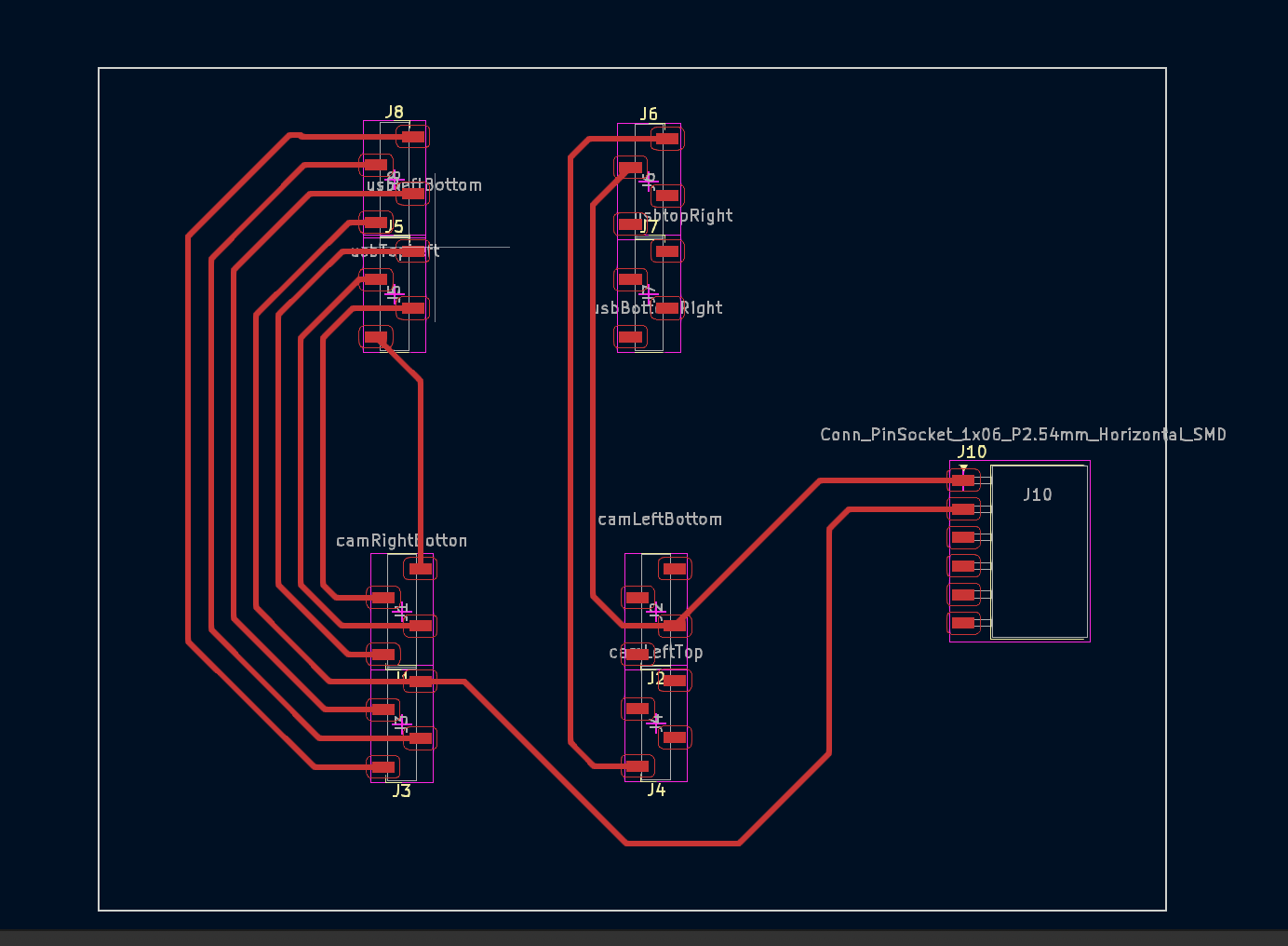Screen dimensions: 1288x946
Task: Select the J3 reference label
Action: click(x=401, y=791)
